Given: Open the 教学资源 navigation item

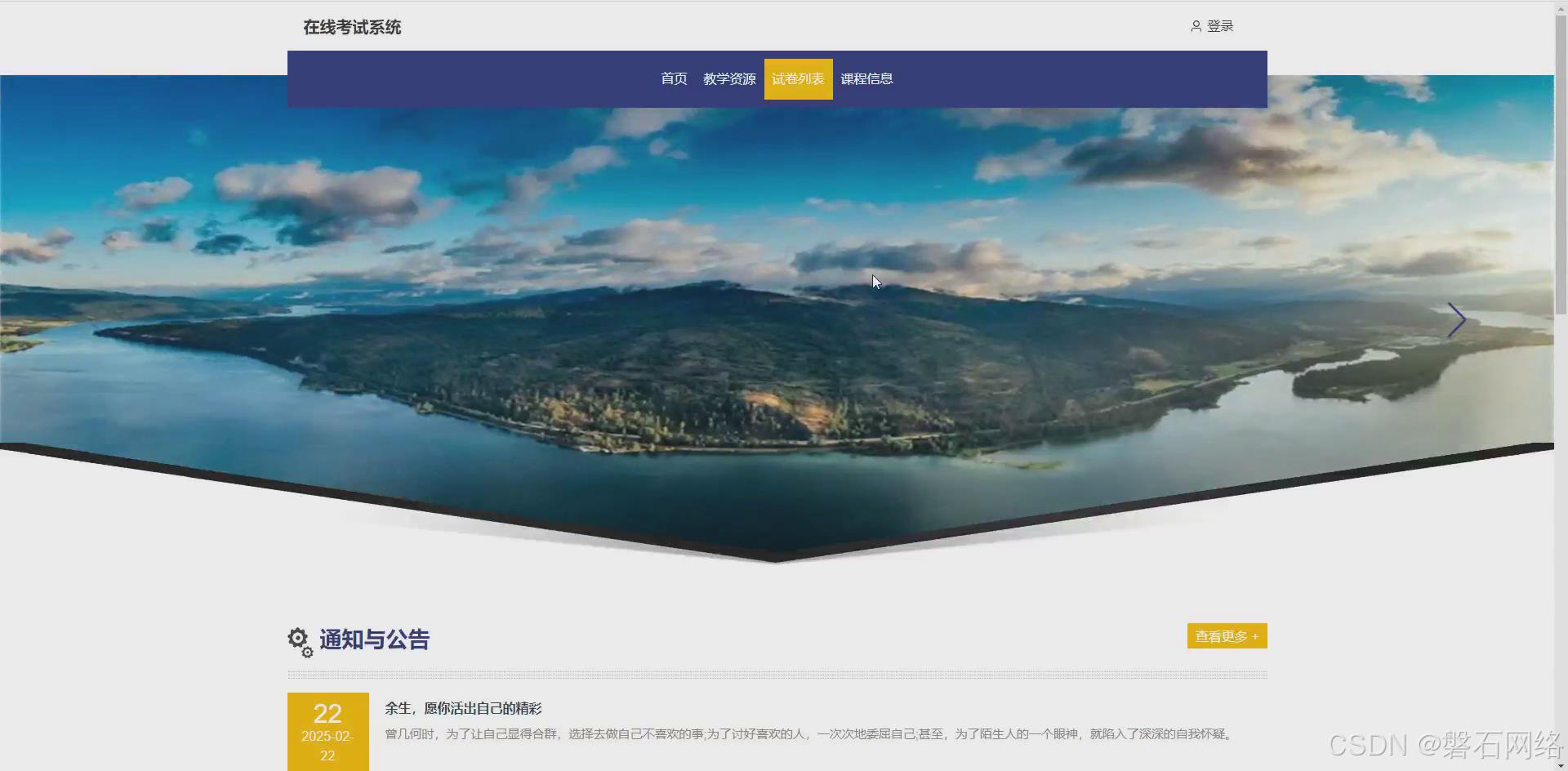Looking at the screenshot, I should tap(728, 78).
